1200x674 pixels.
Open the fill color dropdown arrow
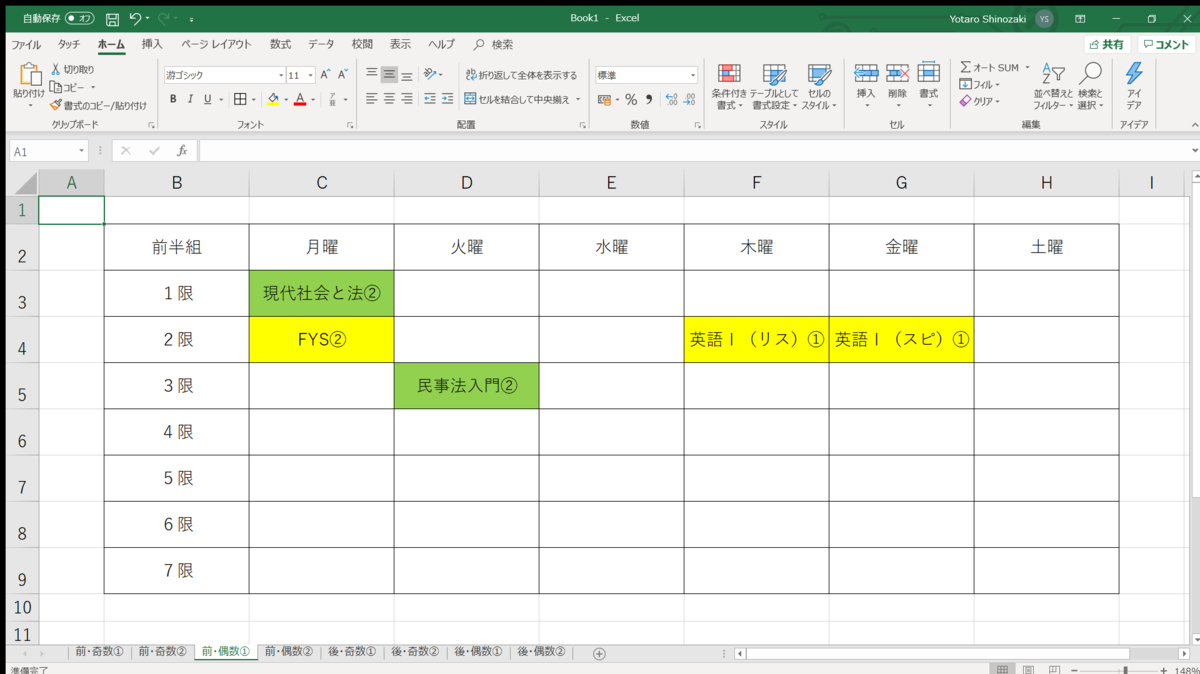(x=286, y=99)
